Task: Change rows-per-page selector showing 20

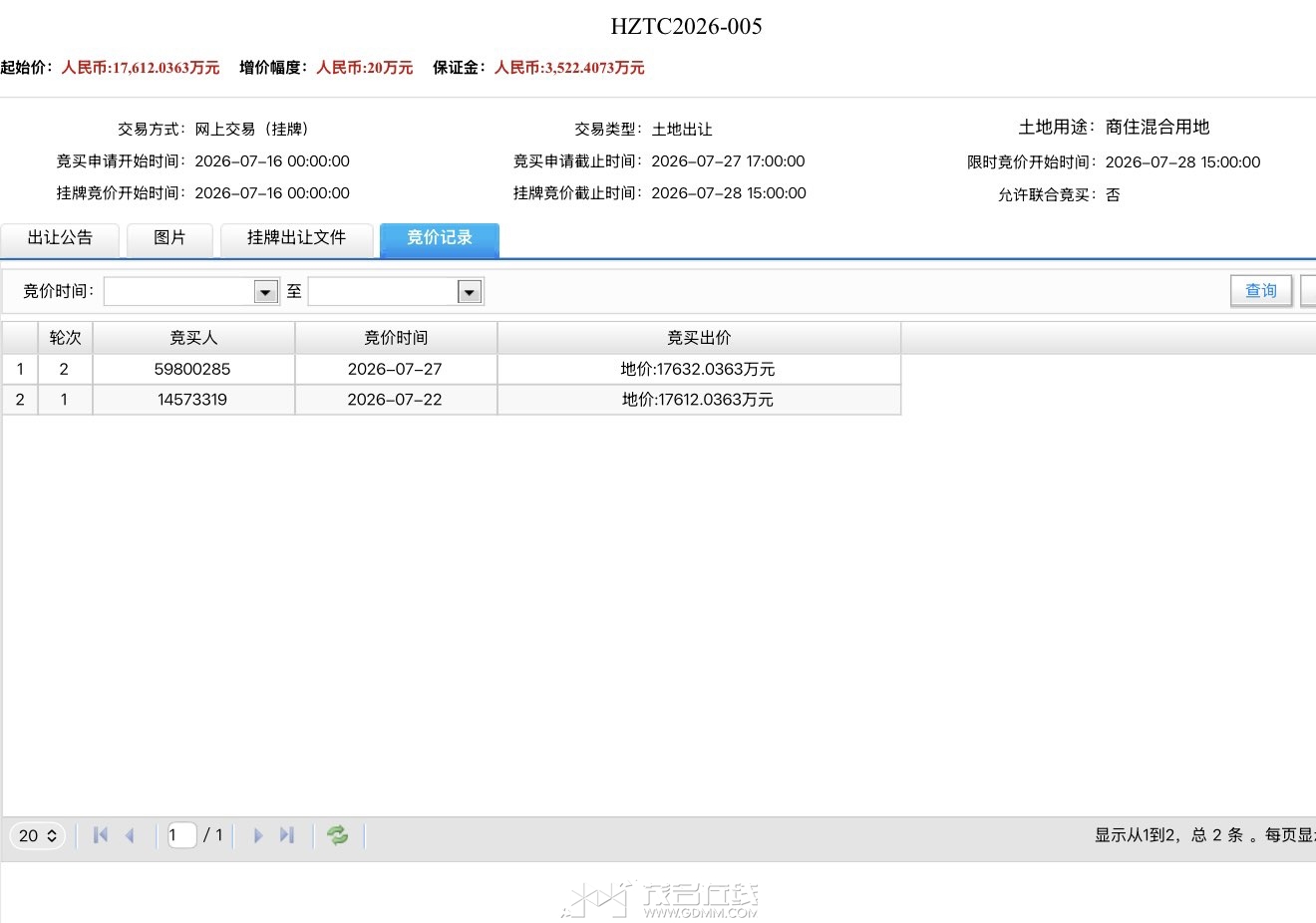Action: click(38, 835)
